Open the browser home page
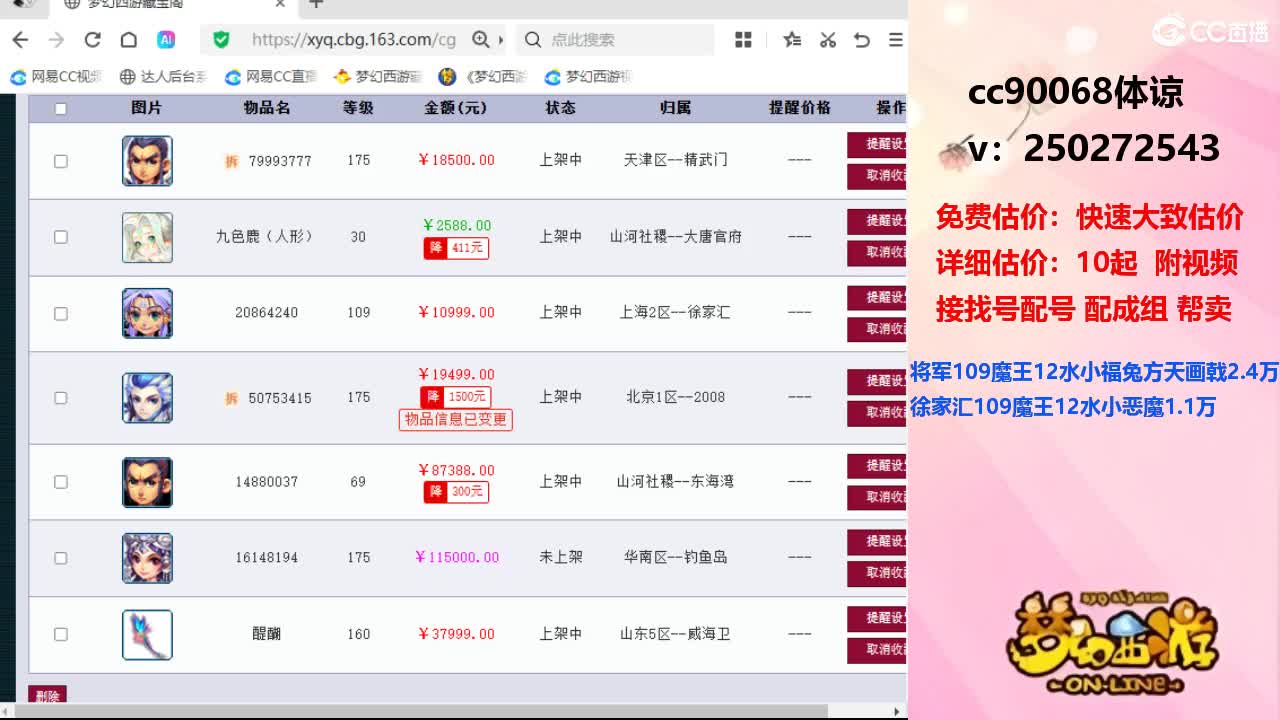Viewport: 1280px width, 720px height. (128, 40)
